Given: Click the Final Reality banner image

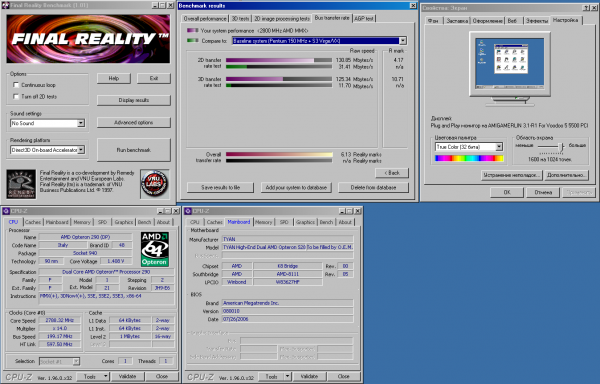Looking at the screenshot, I should [x=88, y=39].
